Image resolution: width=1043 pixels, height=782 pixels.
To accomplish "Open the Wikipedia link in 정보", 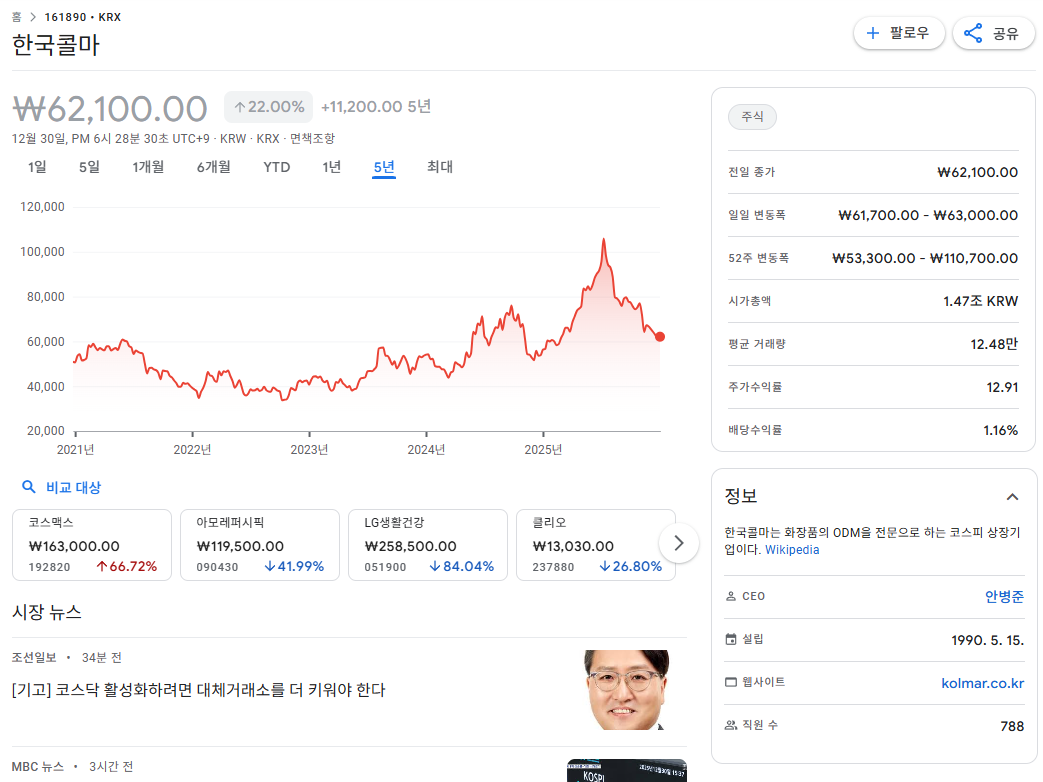I will pyautogui.click(x=792, y=550).
